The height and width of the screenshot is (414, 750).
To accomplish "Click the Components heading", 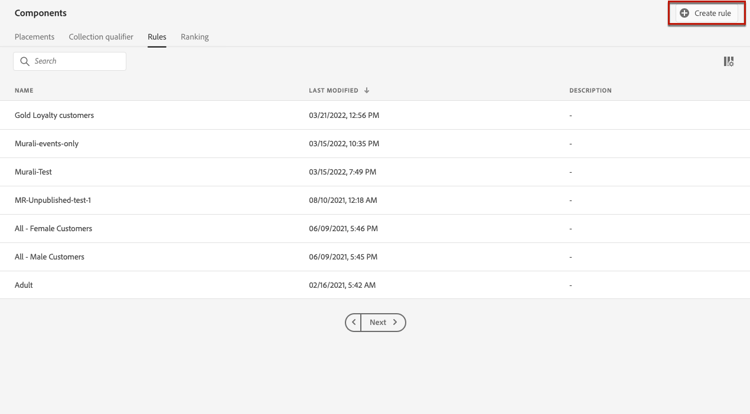I will (x=41, y=13).
